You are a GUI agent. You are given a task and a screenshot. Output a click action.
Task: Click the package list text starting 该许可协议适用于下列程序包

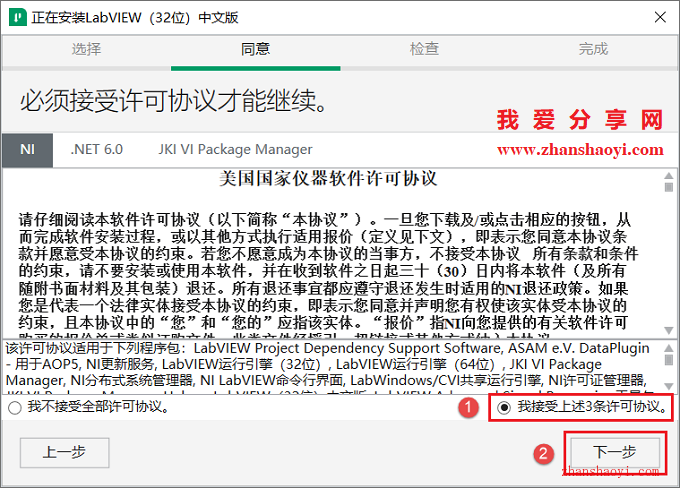pos(328,367)
